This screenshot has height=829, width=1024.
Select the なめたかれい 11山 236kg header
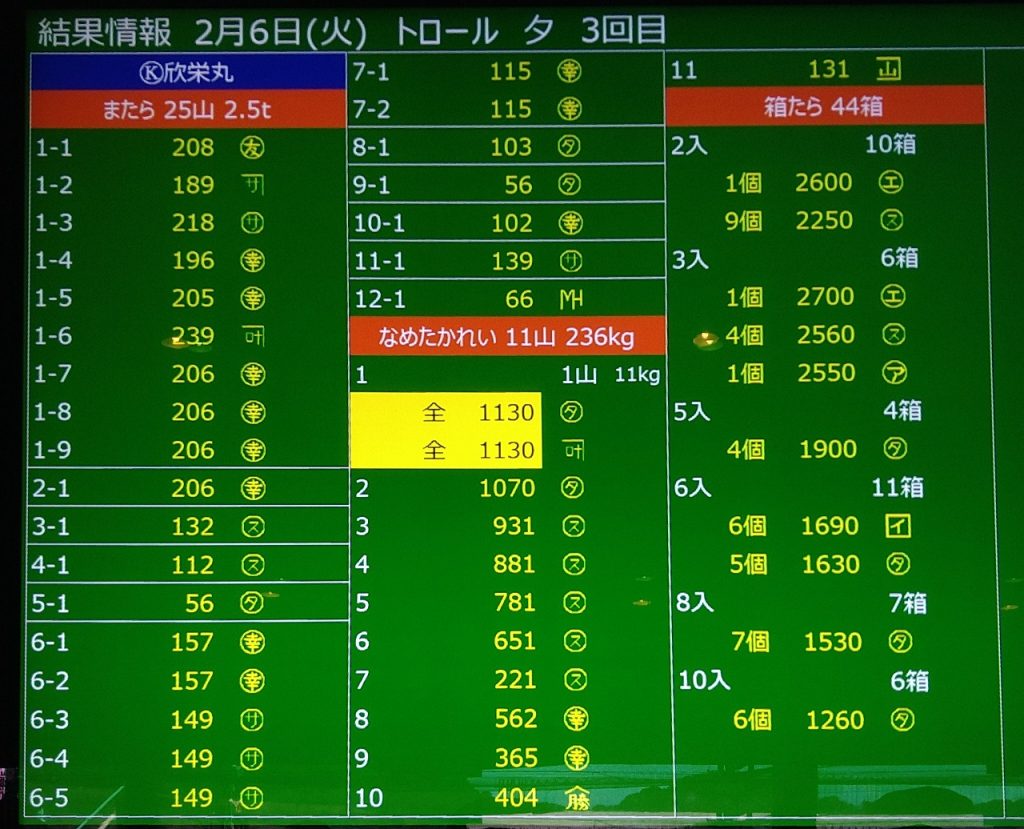tap(506, 337)
